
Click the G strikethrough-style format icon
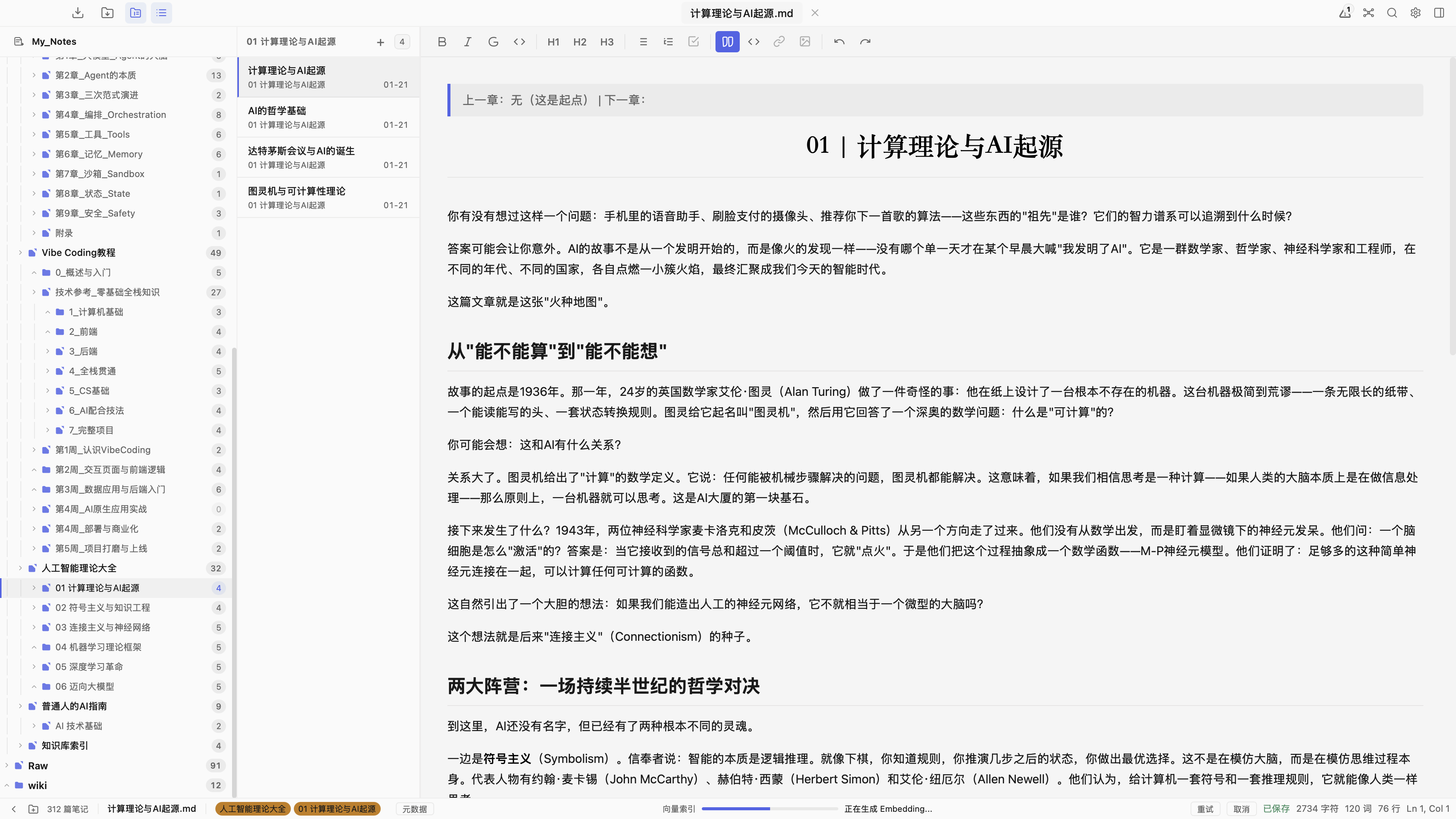(x=493, y=42)
